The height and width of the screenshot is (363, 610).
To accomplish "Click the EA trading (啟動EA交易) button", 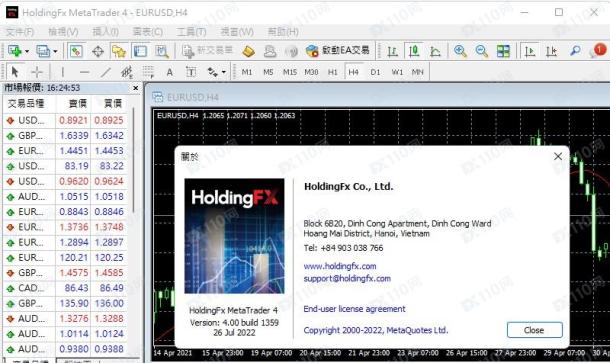I will tap(338, 51).
